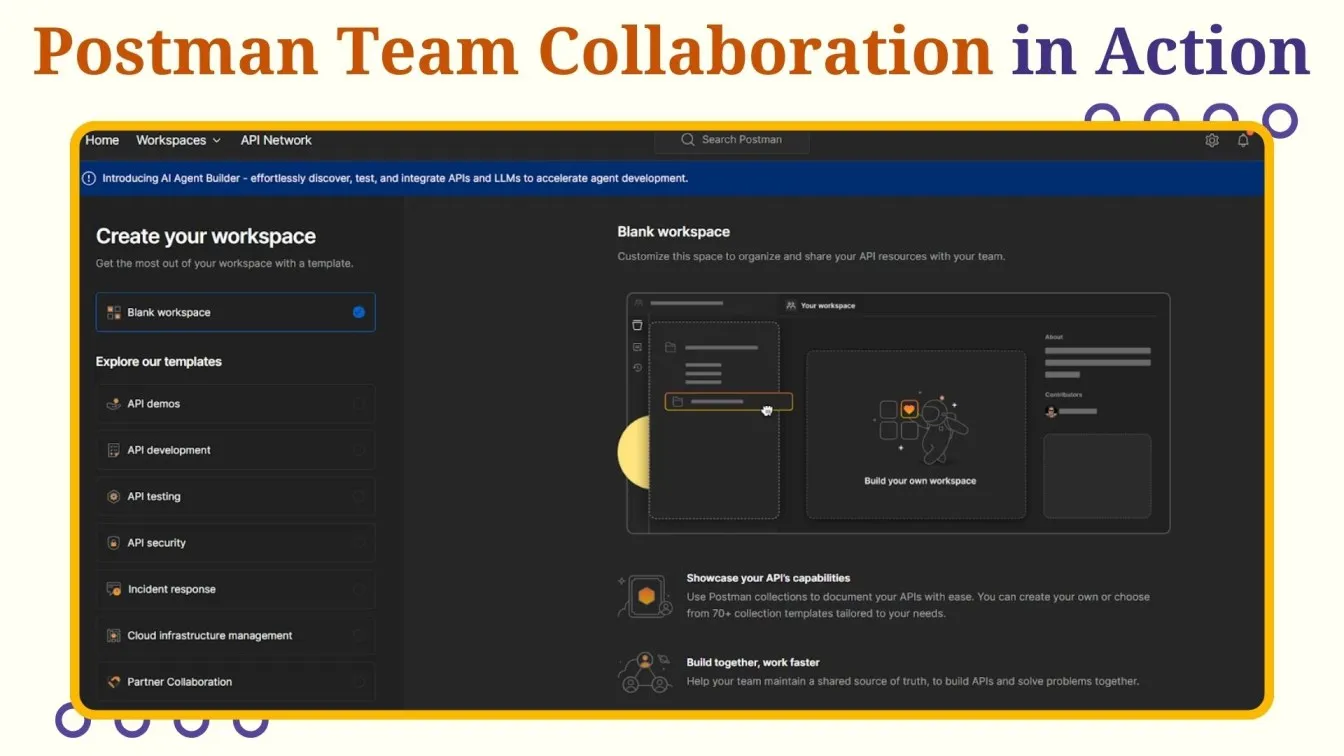Go to the Home menu item
1344x756 pixels.
[102, 140]
